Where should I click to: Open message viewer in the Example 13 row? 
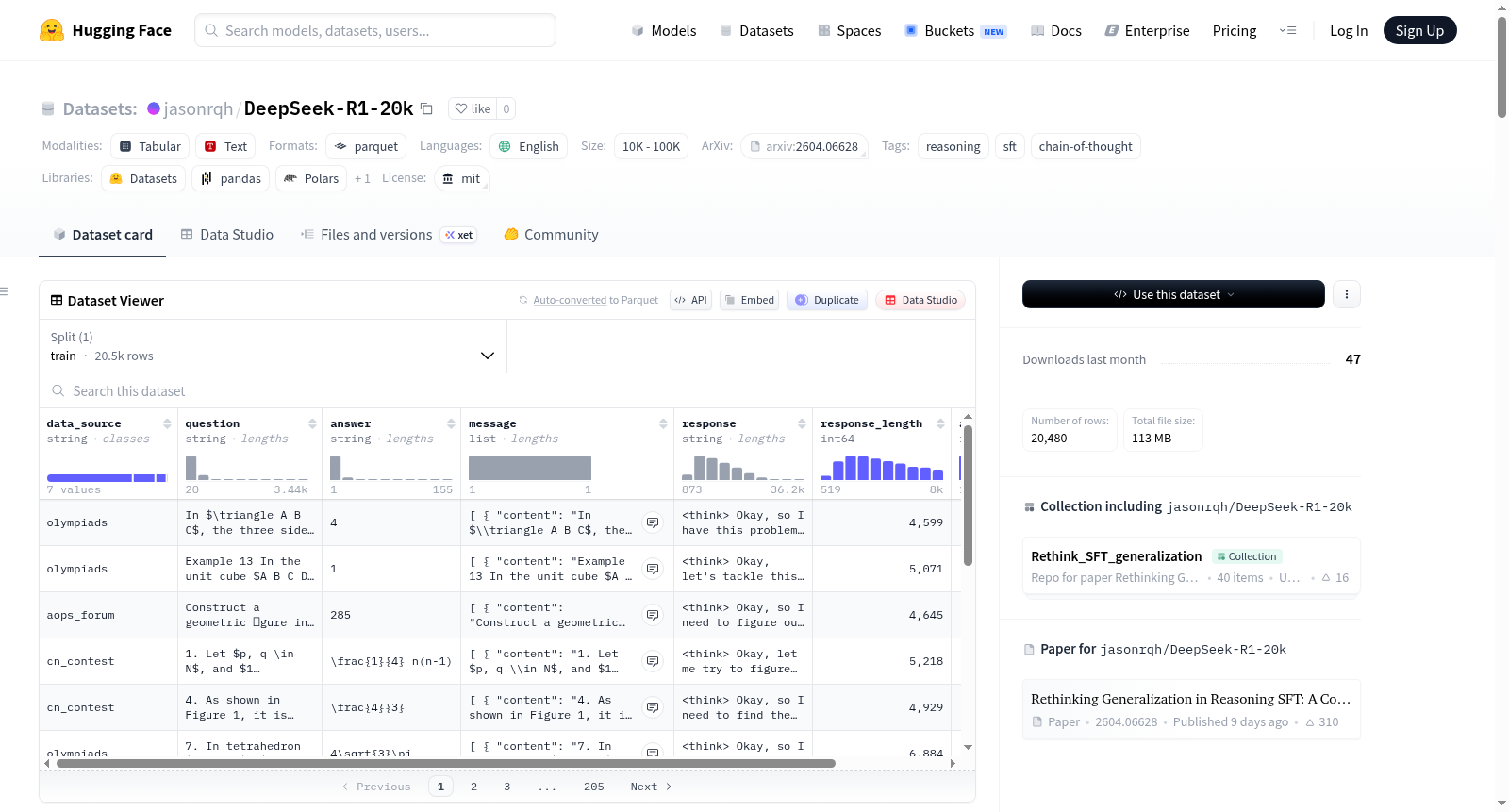[x=653, y=569]
